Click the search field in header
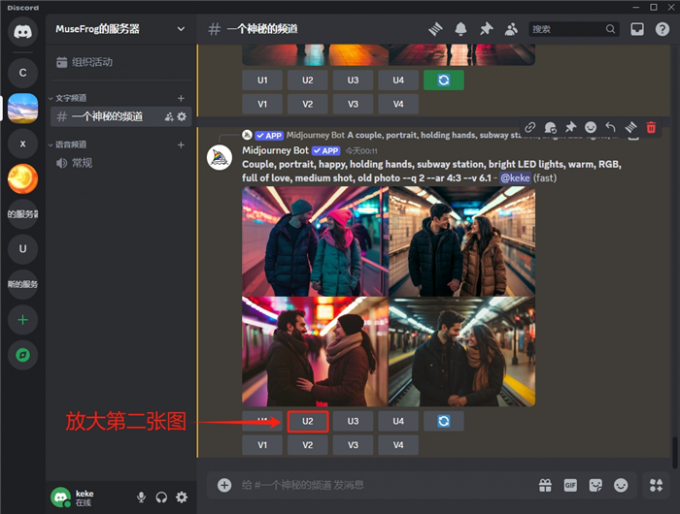This screenshot has height=514, width=680. 574,29
